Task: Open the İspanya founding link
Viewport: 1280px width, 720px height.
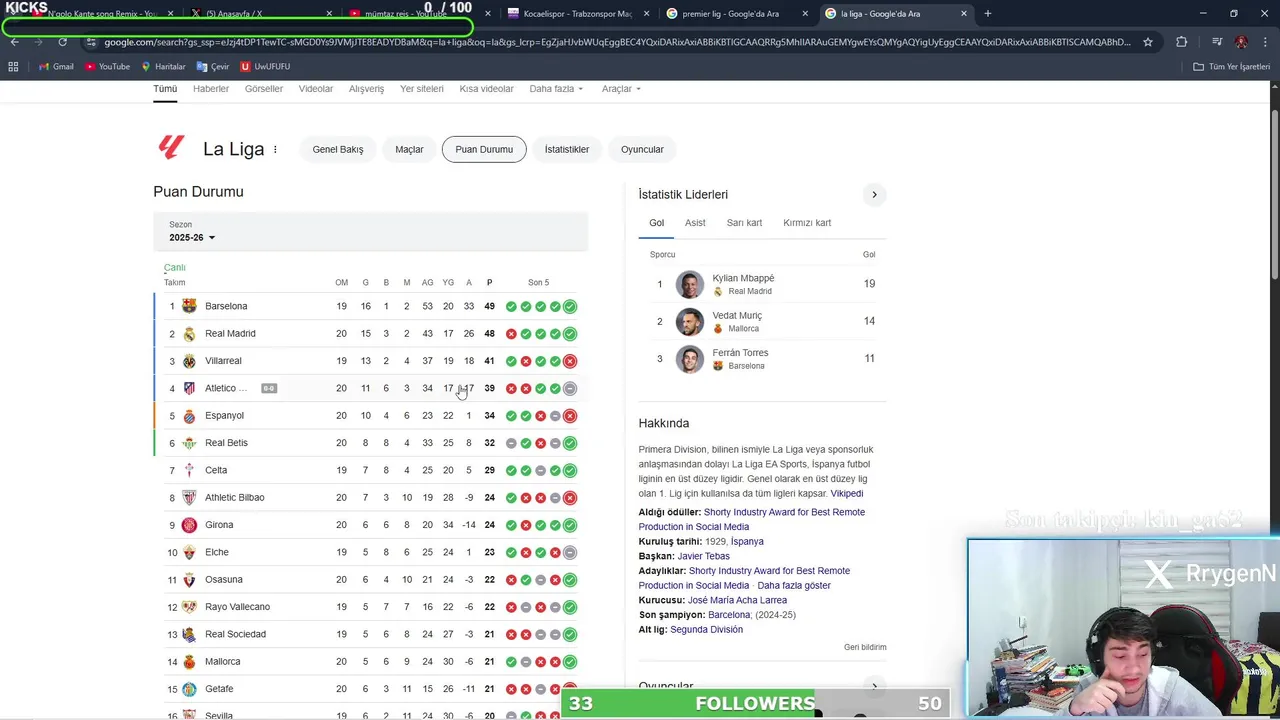Action: 747,542
